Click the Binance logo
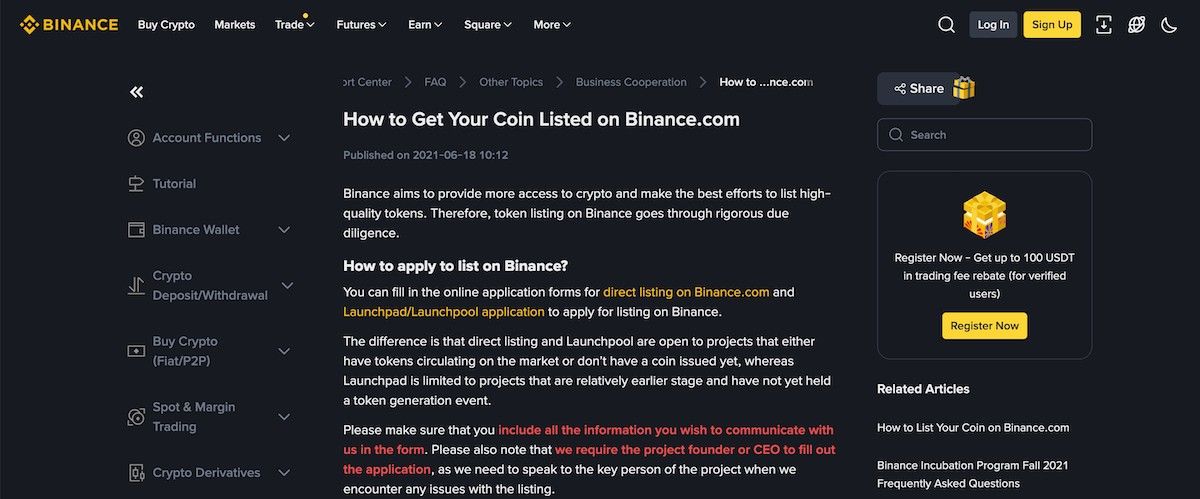The width and height of the screenshot is (1200, 499). coord(68,24)
